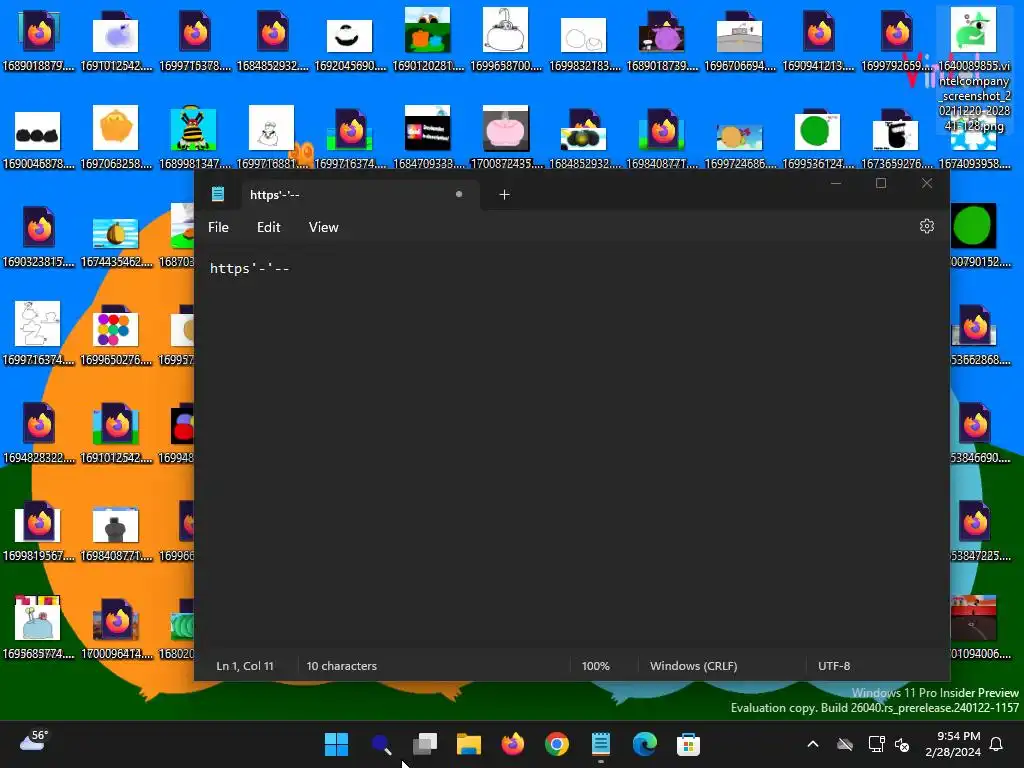Viewport: 1024px width, 768px height.
Task: Select desktop image 1684709333
Action: pyautogui.click(x=428, y=138)
